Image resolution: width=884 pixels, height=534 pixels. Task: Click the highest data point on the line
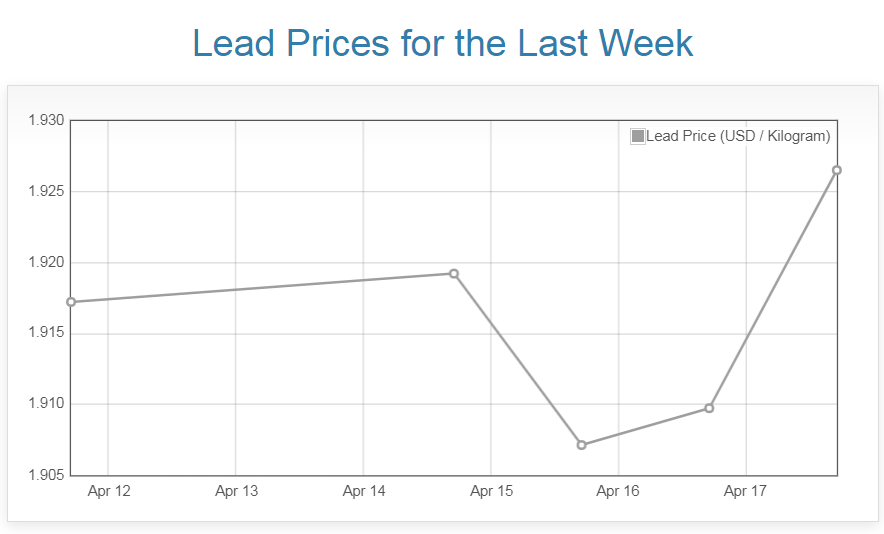click(x=837, y=170)
